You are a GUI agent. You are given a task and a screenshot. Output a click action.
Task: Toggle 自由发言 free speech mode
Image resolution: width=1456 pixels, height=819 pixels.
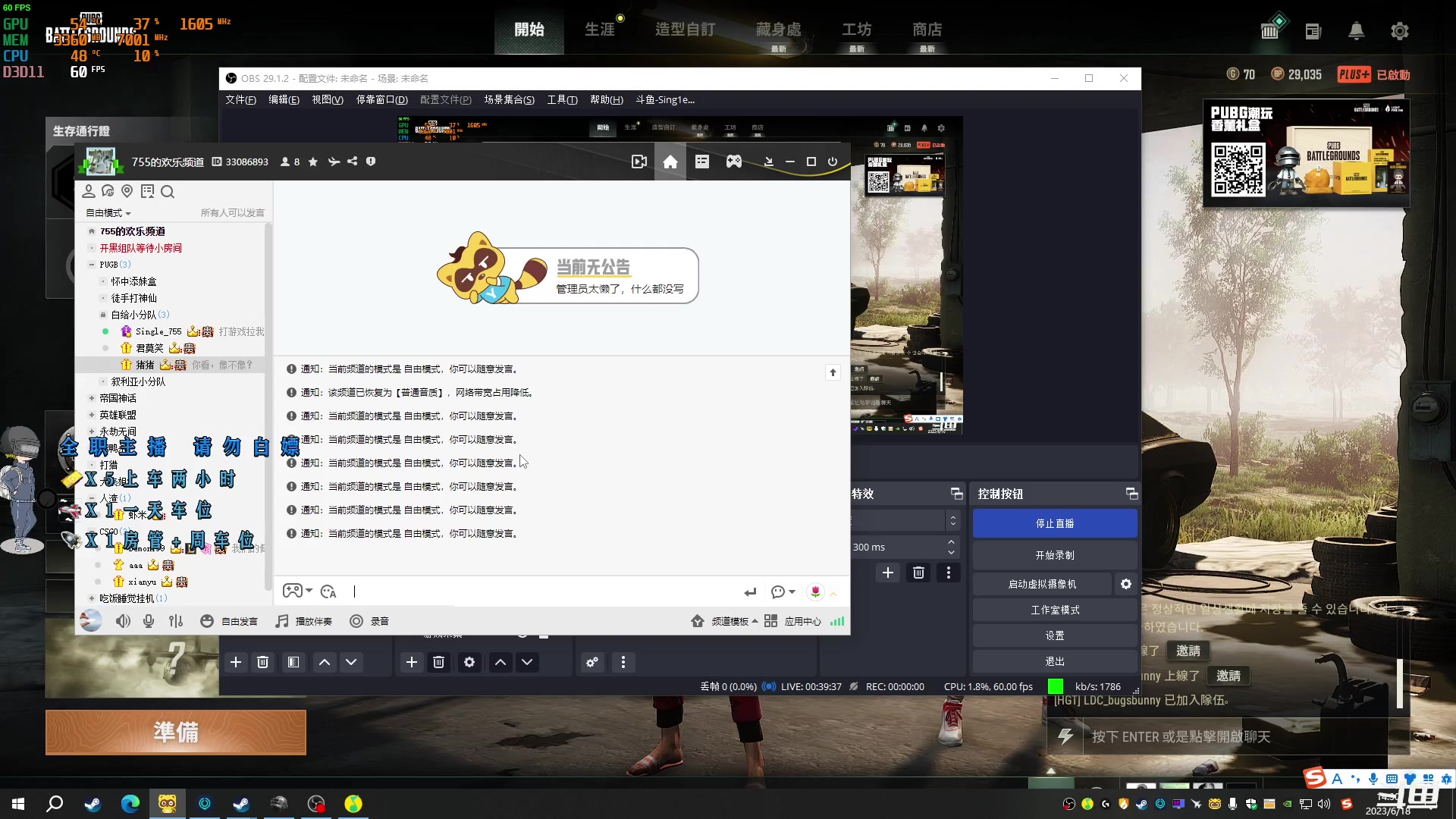229,621
